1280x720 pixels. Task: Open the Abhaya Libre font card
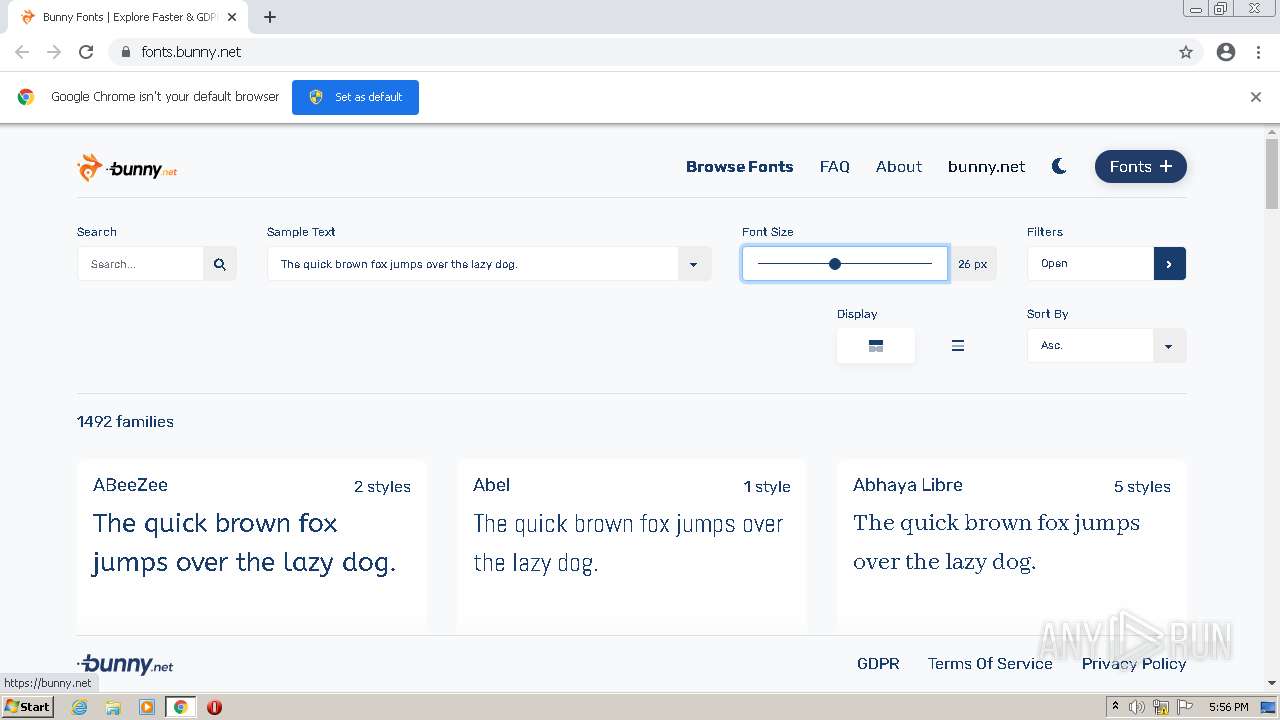1012,545
